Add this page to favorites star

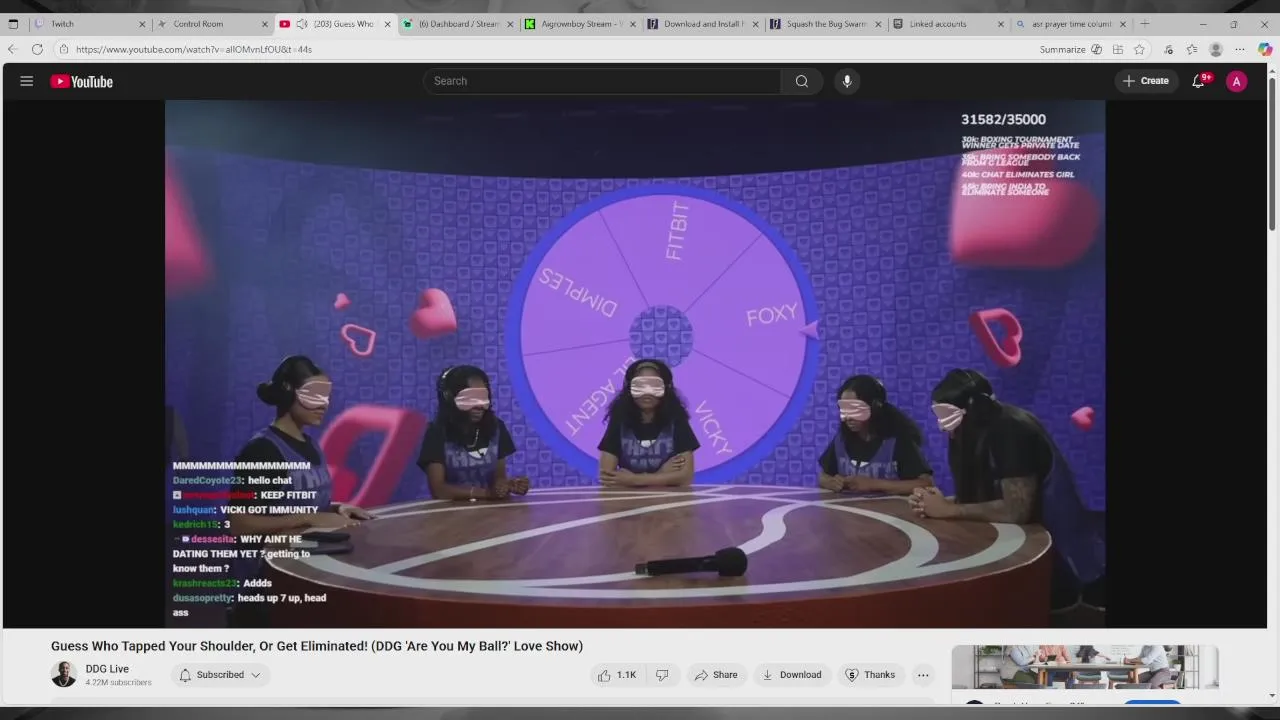pyautogui.click(x=1139, y=49)
